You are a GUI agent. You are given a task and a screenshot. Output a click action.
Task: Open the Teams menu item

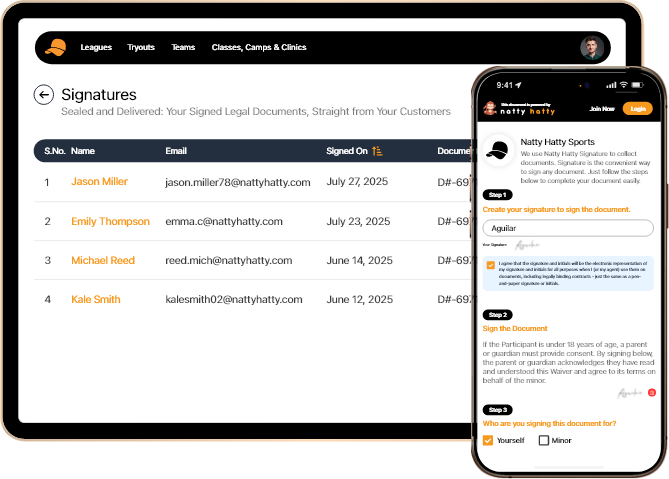coord(183,47)
